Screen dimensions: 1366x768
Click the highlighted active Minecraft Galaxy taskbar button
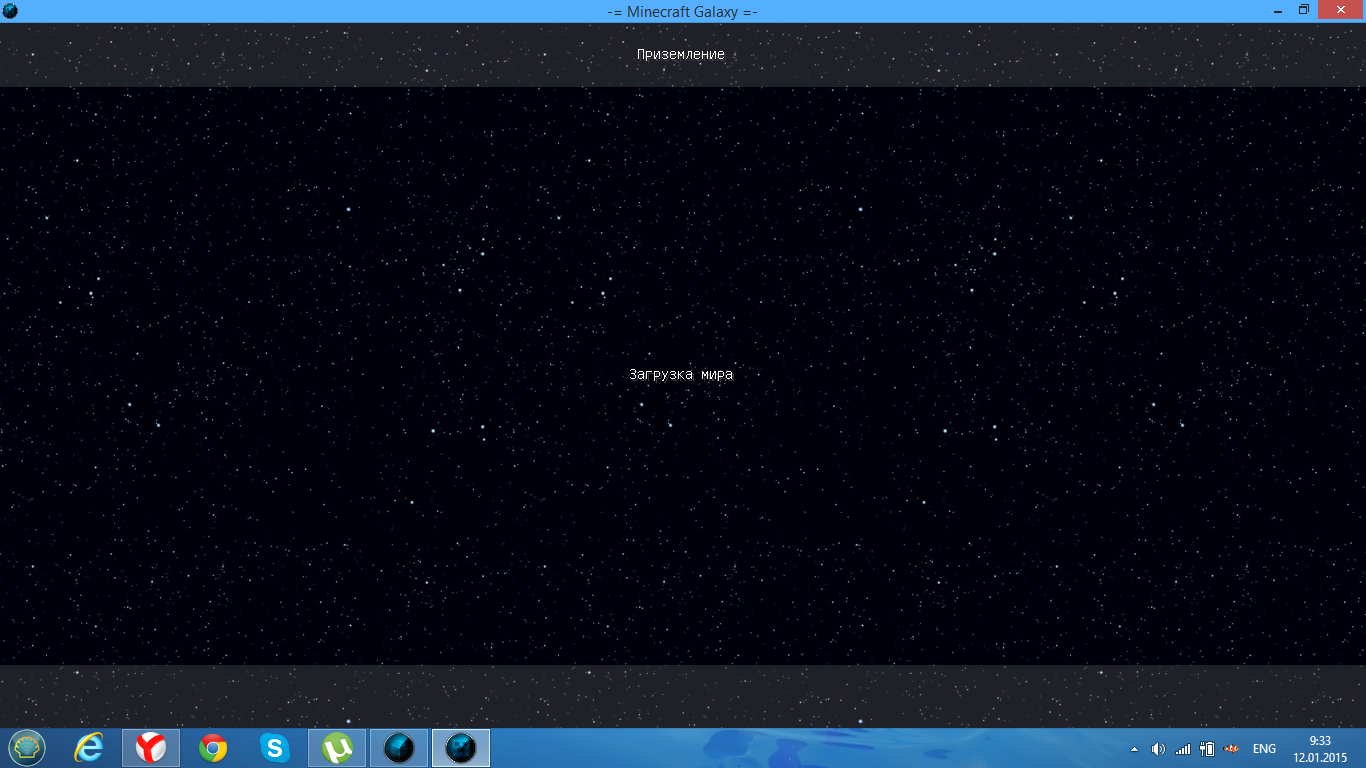pyautogui.click(x=461, y=748)
